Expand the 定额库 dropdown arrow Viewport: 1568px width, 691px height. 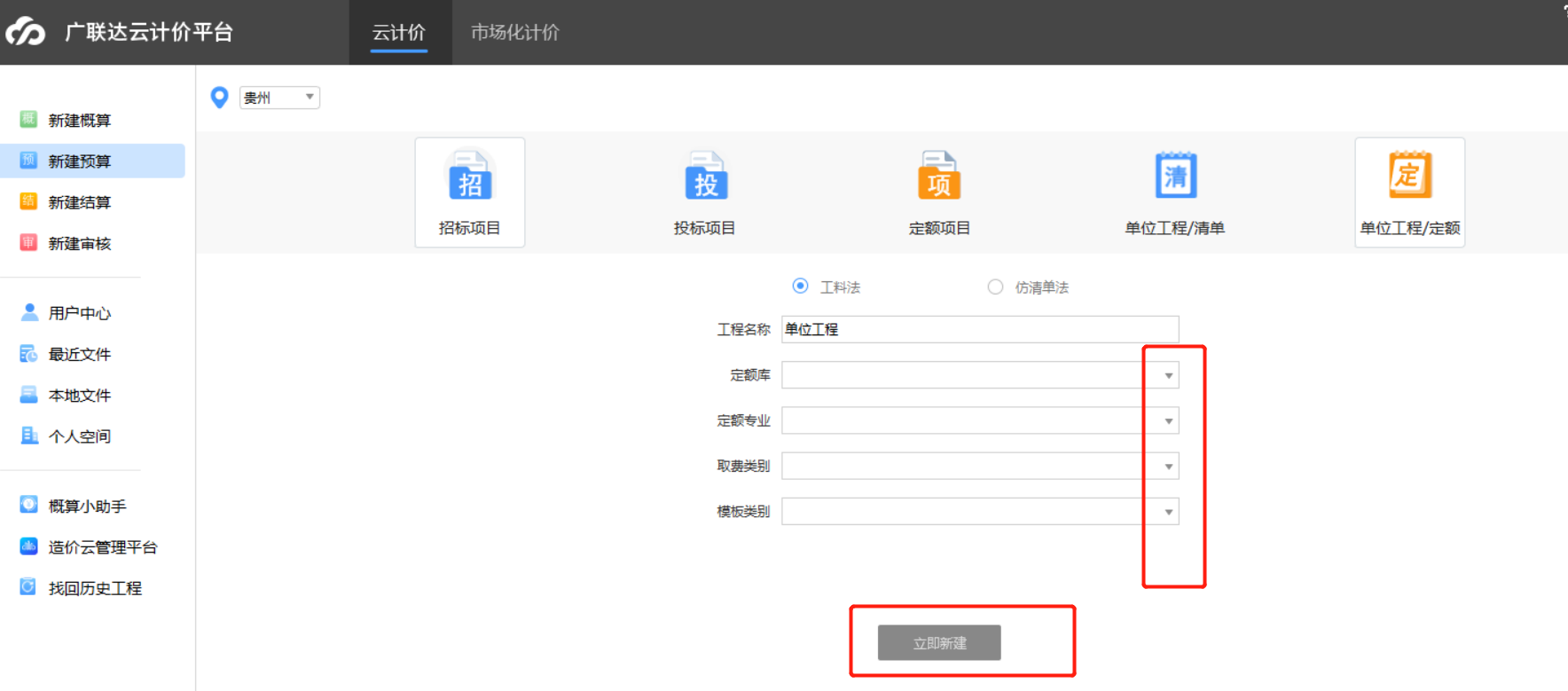(x=1169, y=375)
